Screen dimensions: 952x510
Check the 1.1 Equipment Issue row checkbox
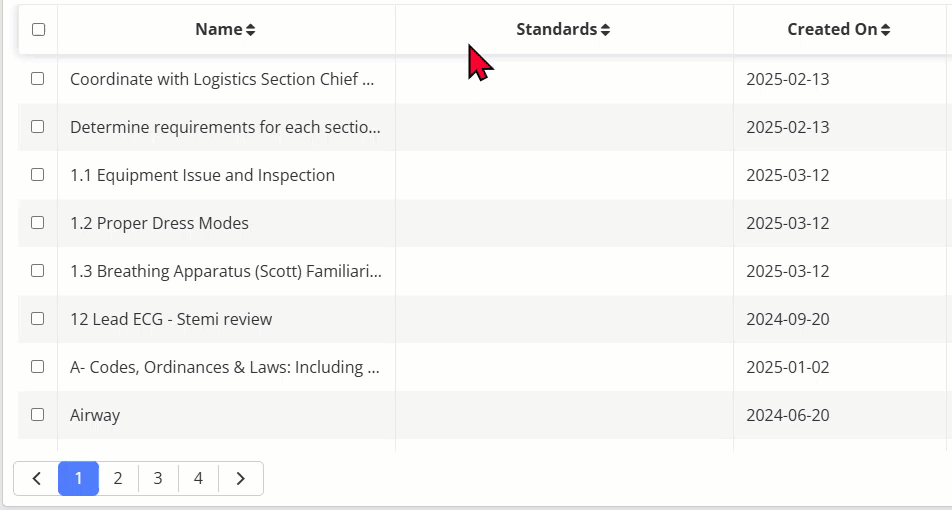pos(38,174)
